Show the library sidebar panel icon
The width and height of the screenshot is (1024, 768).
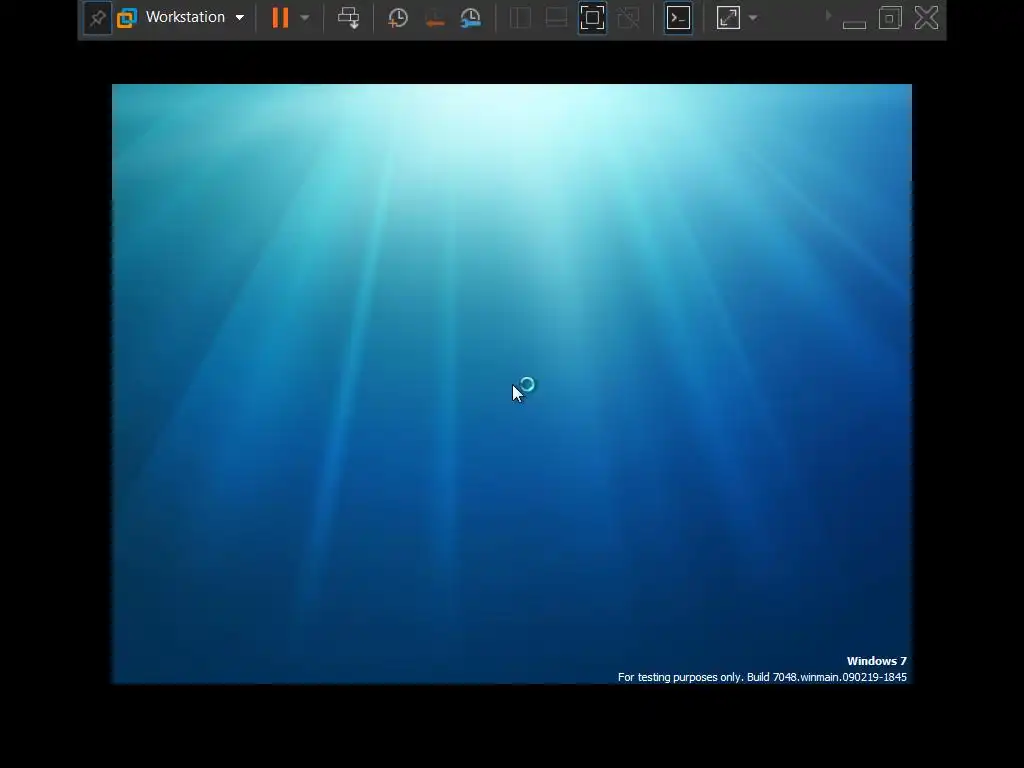[520, 18]
